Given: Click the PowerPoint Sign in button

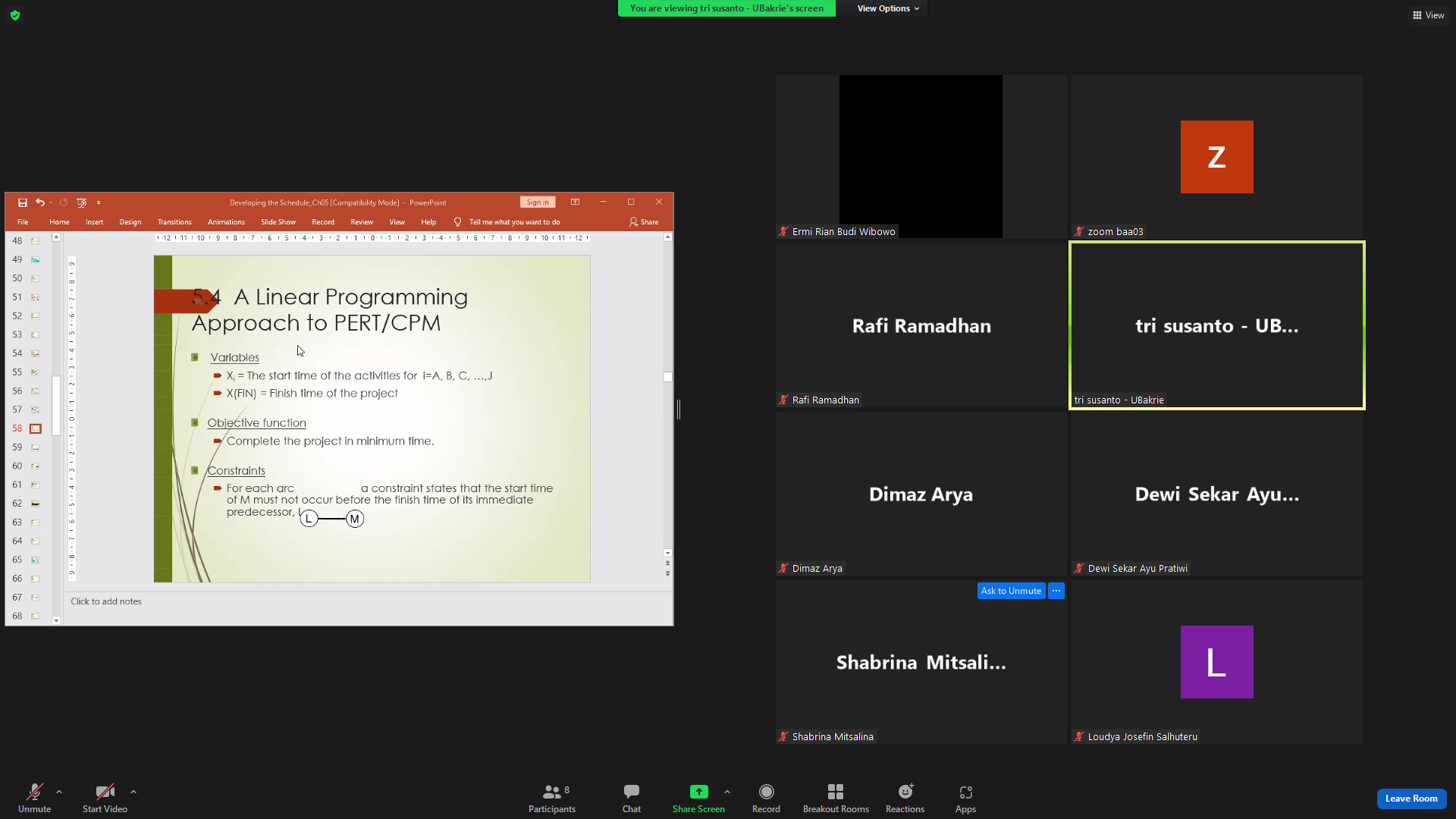Looking at the screenshot, I should (x=538, y=202).
